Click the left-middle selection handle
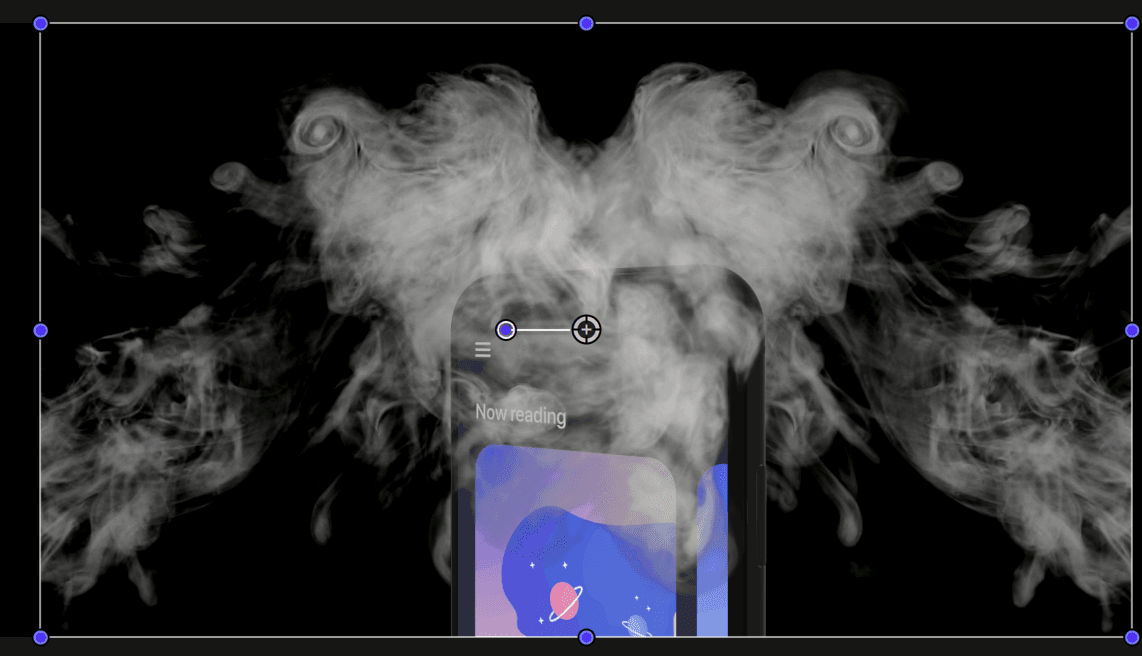 (x=38, y=329)
